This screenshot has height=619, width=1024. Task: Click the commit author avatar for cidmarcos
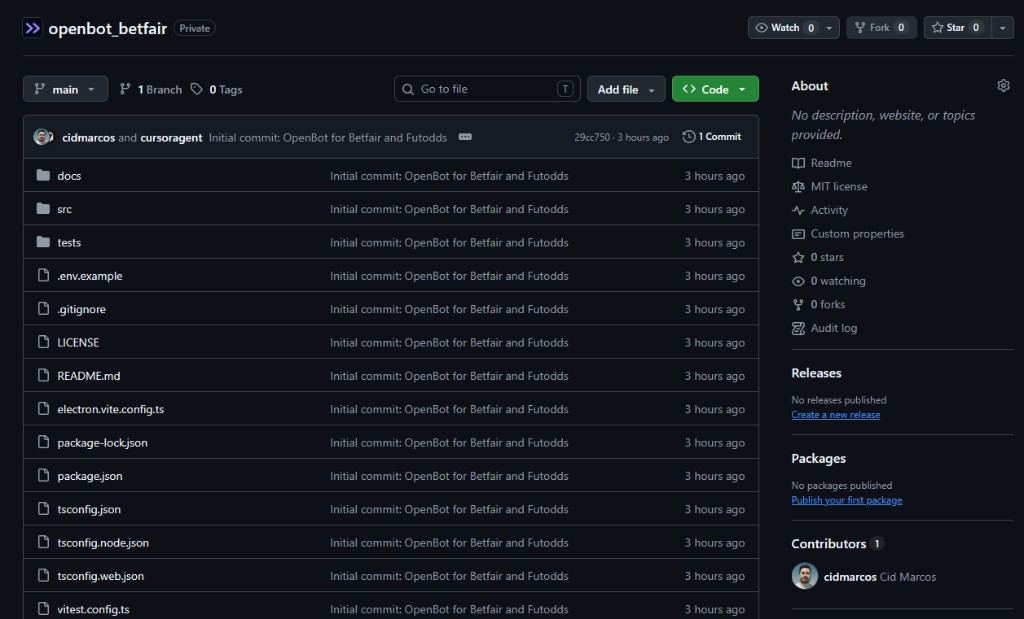(x=42, y=137)
